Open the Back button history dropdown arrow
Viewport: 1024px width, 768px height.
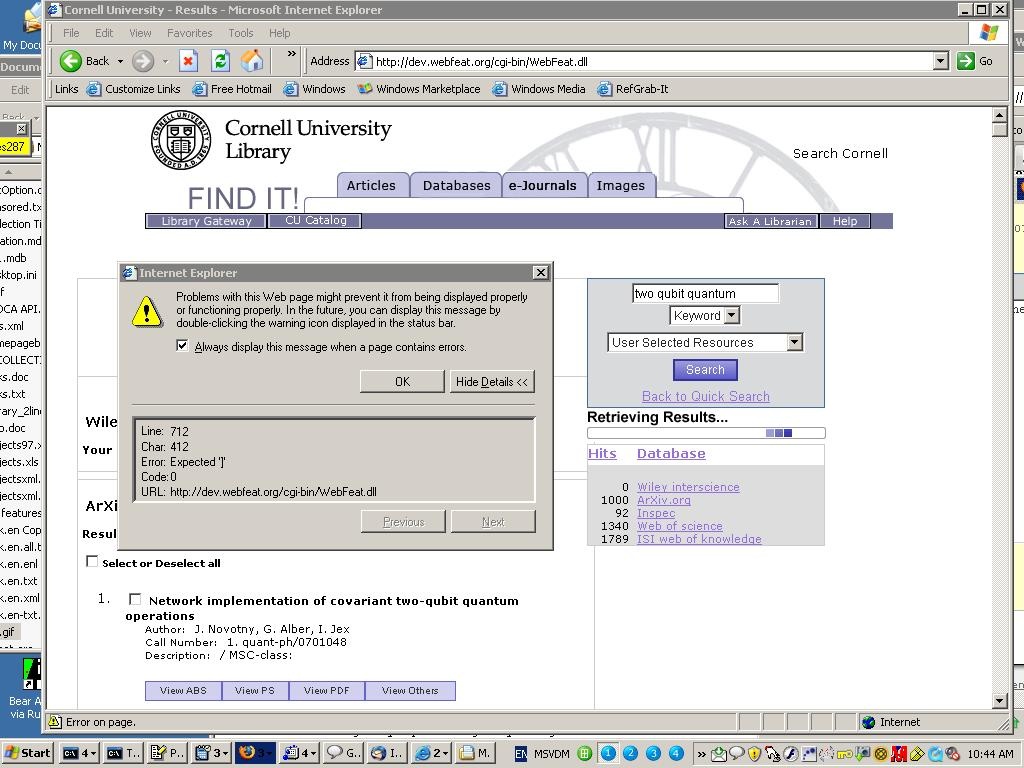120,61
